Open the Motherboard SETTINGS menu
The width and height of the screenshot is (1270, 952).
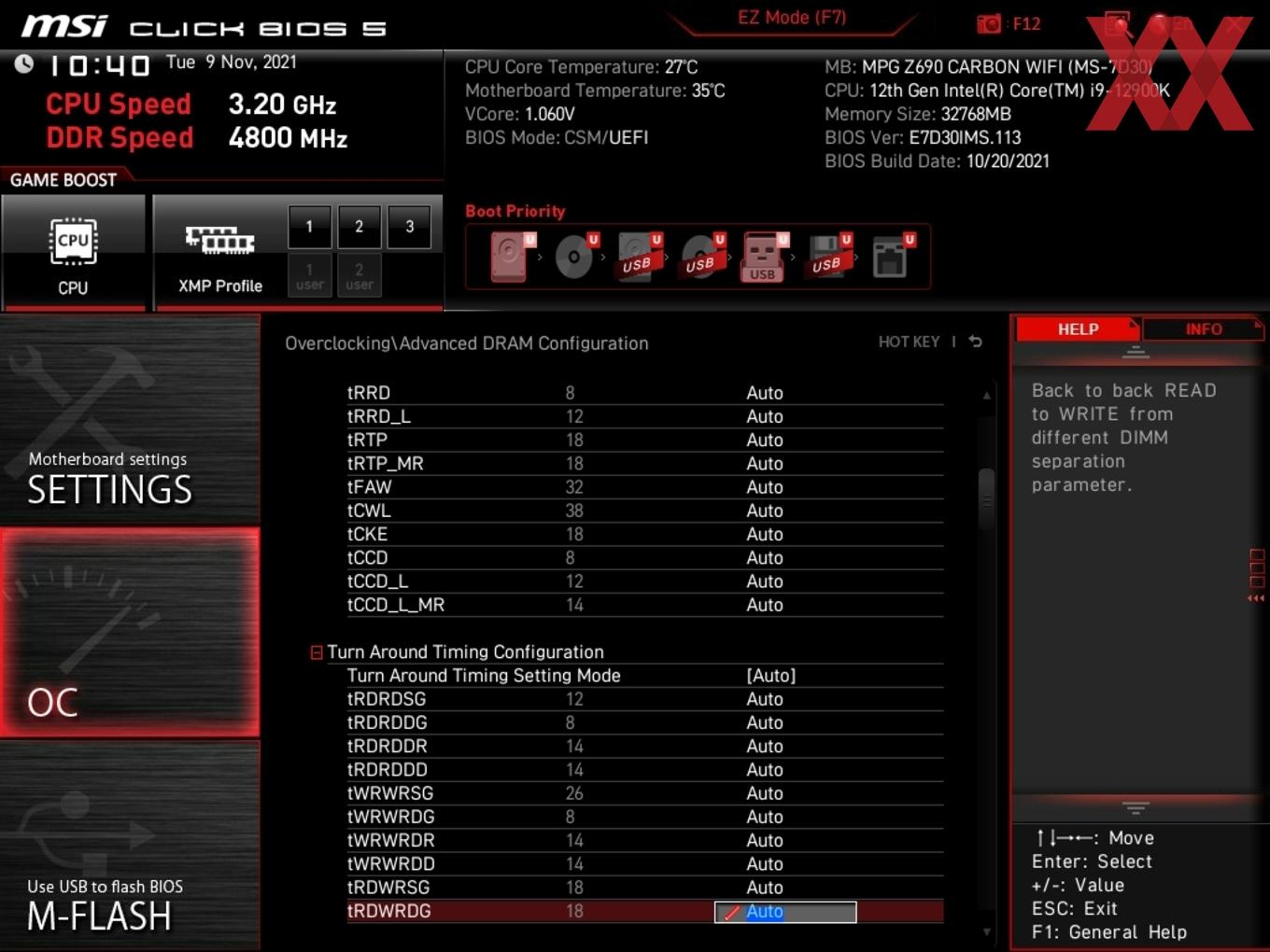pos(130,420)
